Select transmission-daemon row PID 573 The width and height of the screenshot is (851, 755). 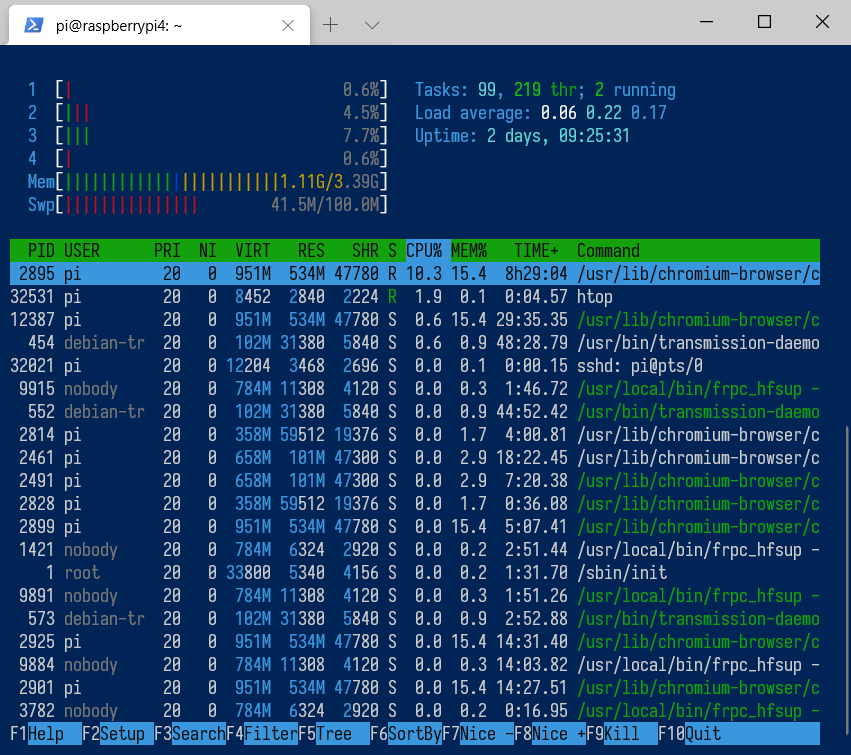pos(415,619)
